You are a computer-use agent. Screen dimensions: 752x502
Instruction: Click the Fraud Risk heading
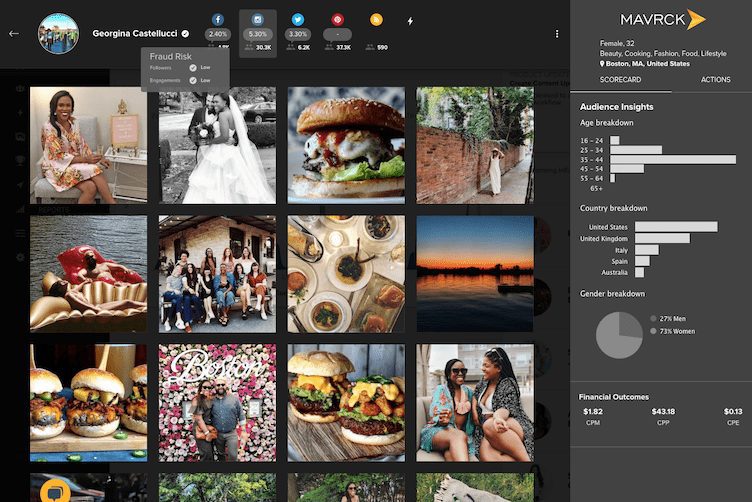170,56
